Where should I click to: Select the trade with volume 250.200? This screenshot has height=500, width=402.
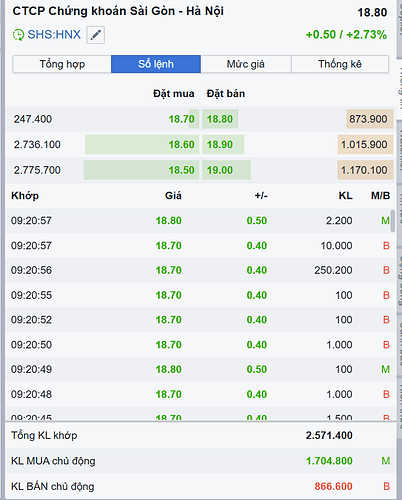coord(200,270)
